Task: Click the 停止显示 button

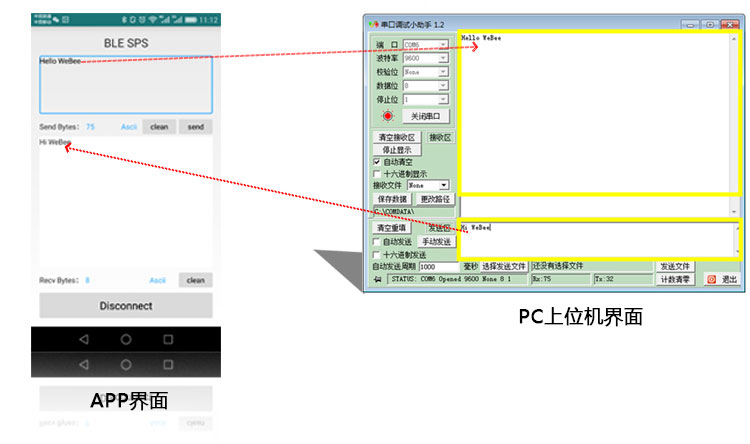Action: click(x=397, y=150)
